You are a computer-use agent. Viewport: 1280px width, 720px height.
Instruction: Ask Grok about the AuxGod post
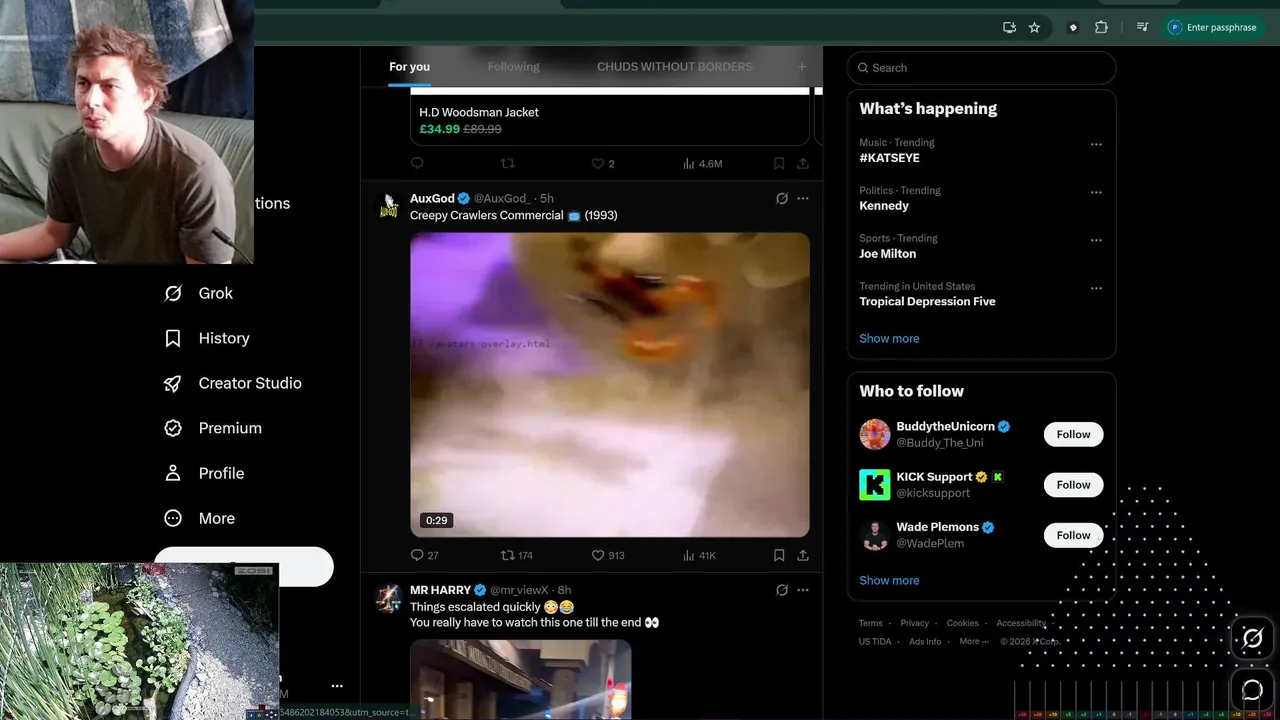click(x=782, y=198)
